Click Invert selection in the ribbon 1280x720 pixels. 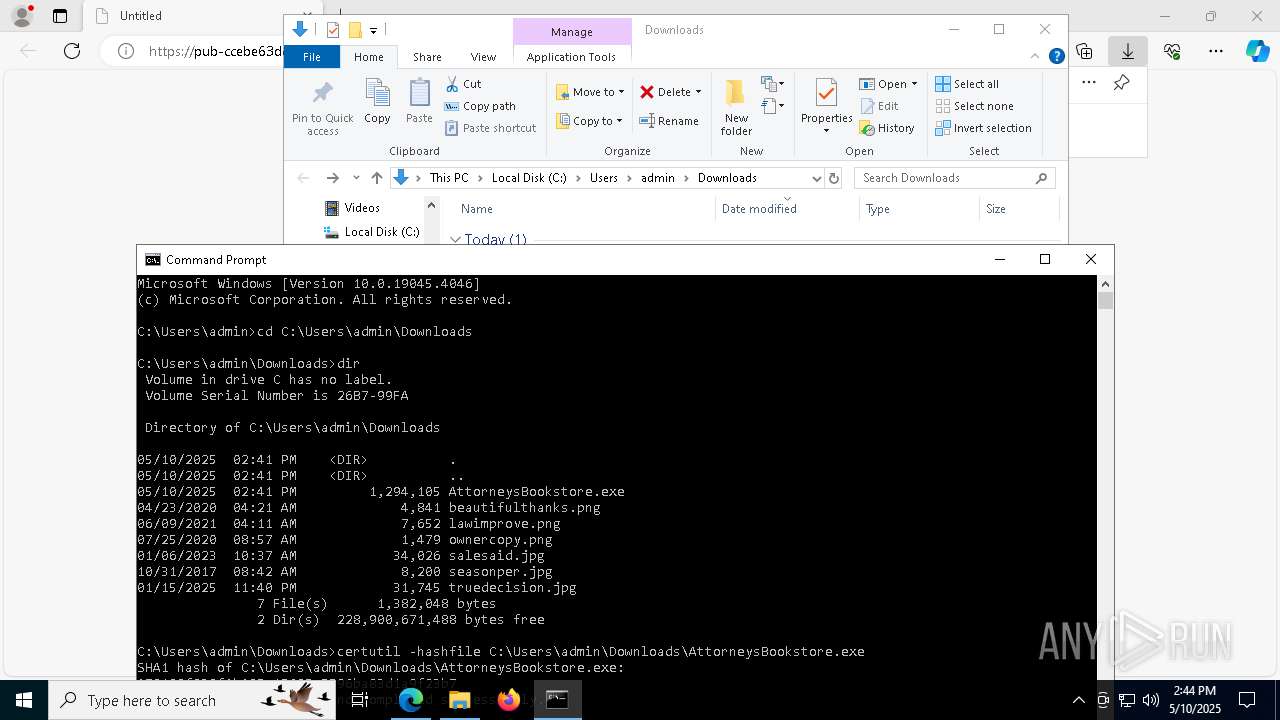coord(983,128)
